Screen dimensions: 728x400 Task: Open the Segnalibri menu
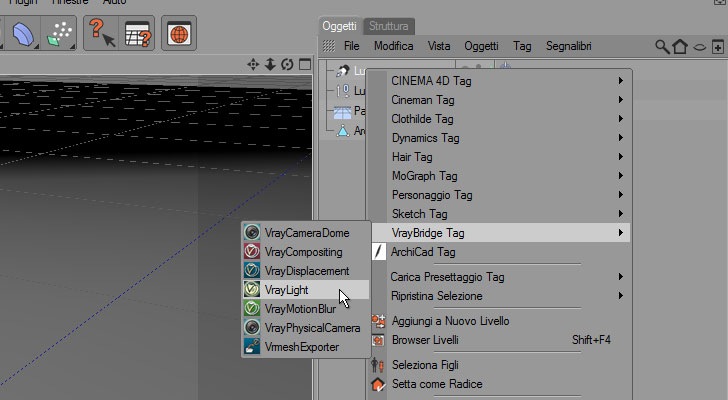point(569,46)
